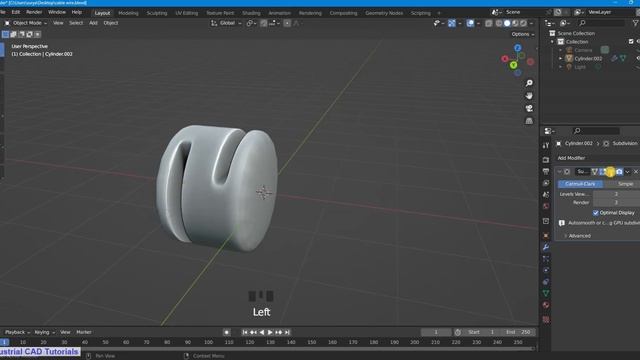This screenshot has height=360, width=640.
Task: Select wireframe viewport shading mode
Action: pyautogui.click(x=499, y=23)
